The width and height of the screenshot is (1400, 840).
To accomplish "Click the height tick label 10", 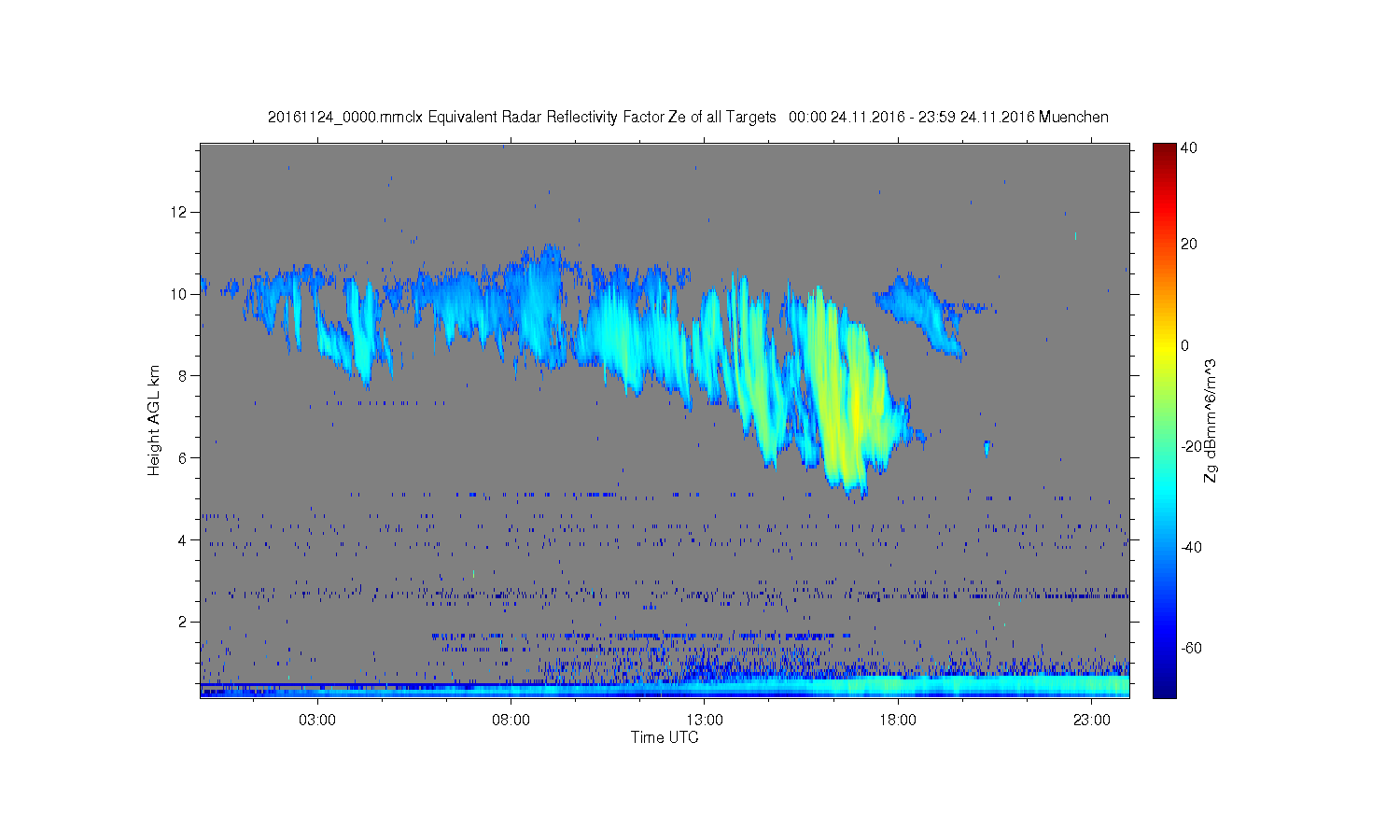I will click(179, 294).
